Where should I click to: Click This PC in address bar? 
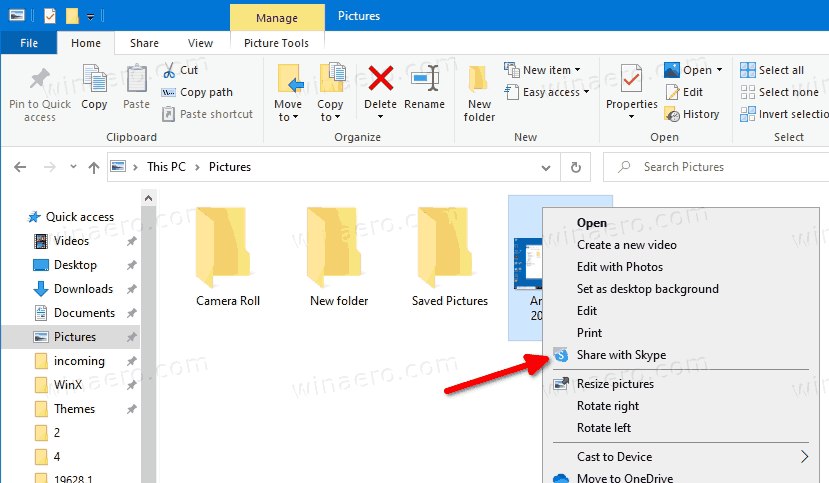167,167
